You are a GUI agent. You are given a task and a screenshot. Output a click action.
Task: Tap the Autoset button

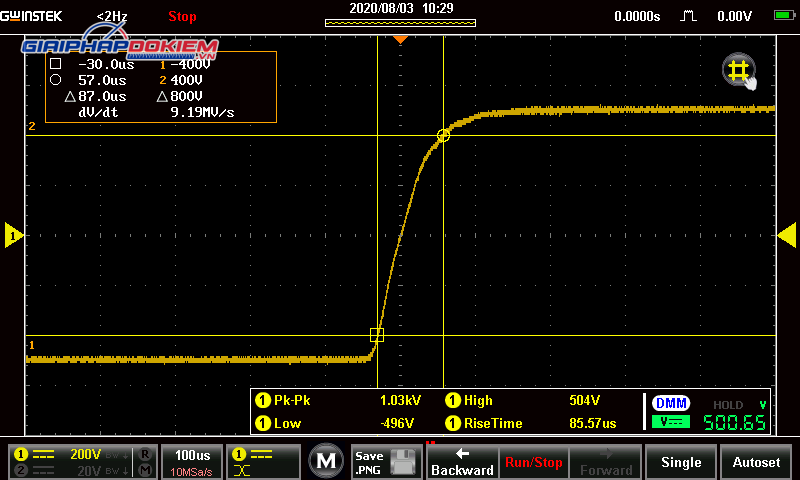756,462
